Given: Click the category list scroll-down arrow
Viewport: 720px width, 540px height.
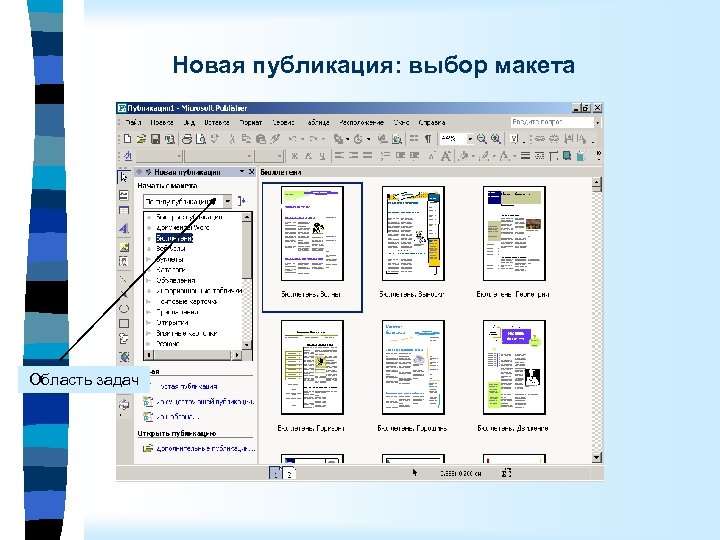Looking at the screenshot, I should point(247,345).
